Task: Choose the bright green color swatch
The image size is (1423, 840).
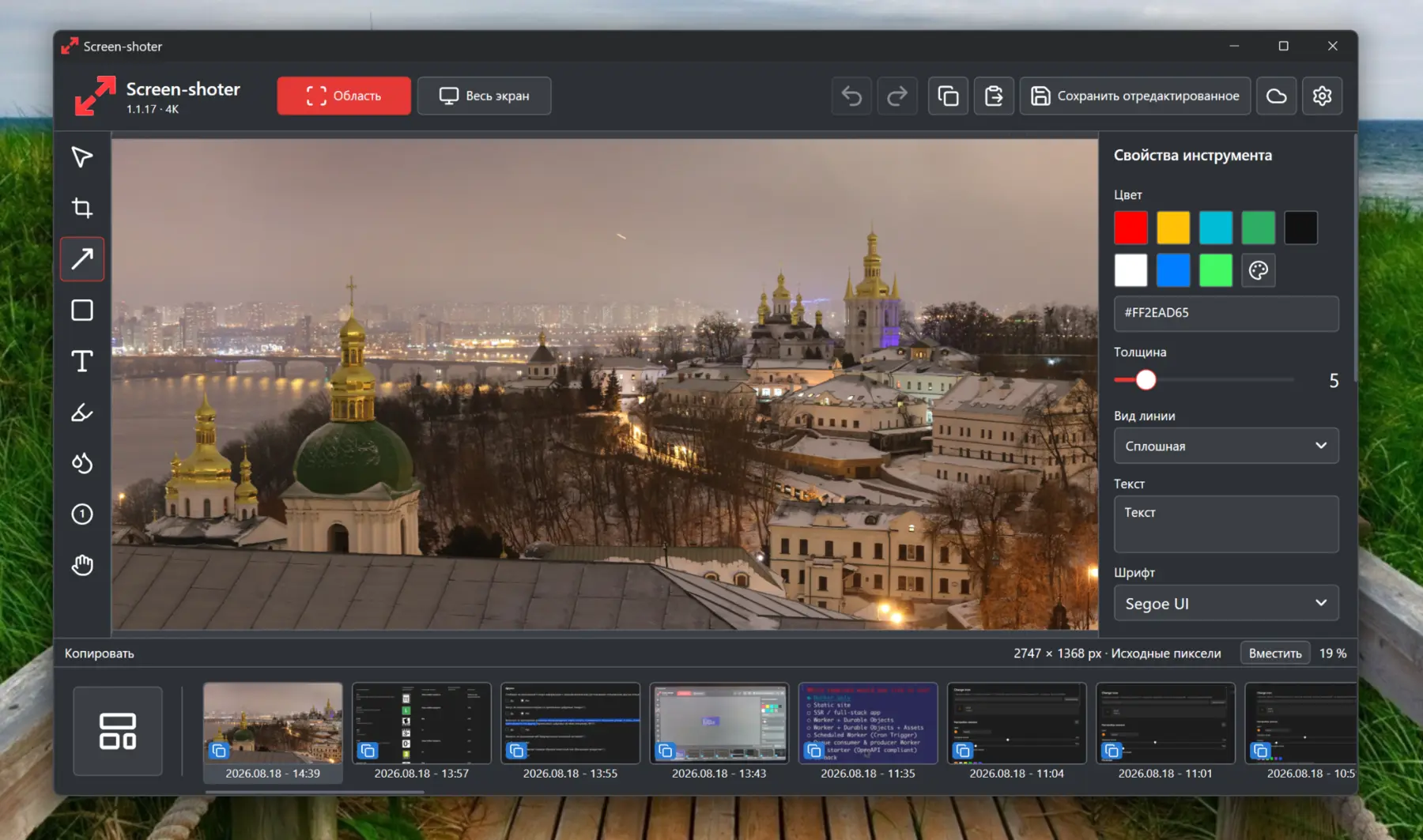Action: (x=1216, y=270)
